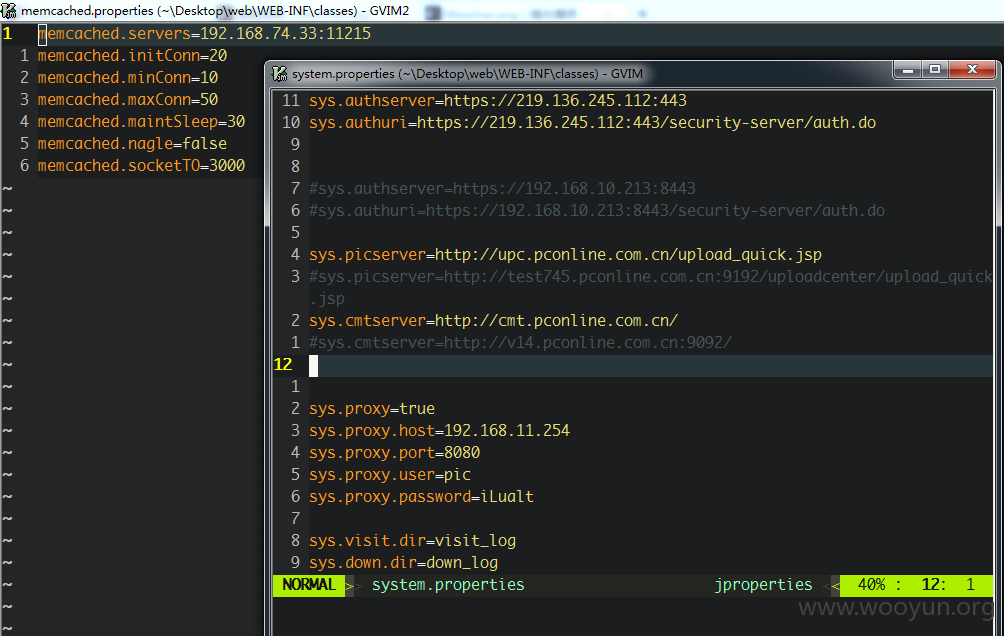
Task: Click the jproperties filetype in status line
Action: [x=763, y=585]
